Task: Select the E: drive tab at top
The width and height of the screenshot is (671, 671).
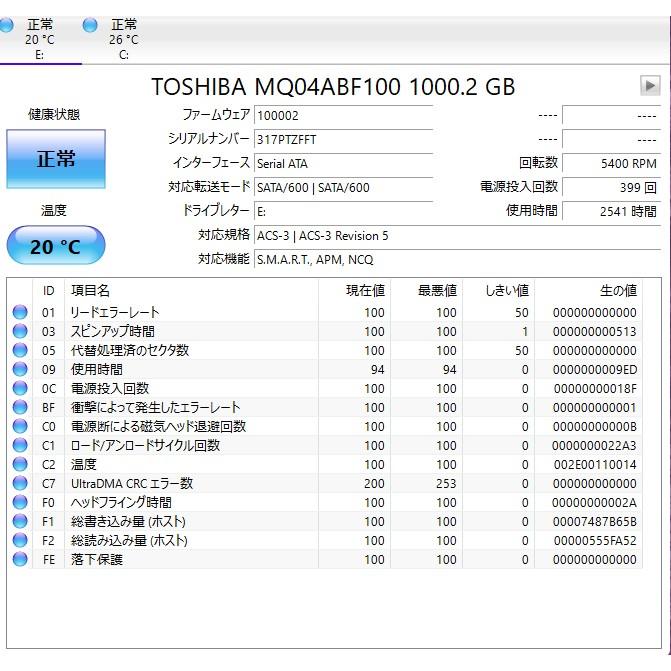Action: click(x=39, y=39)
